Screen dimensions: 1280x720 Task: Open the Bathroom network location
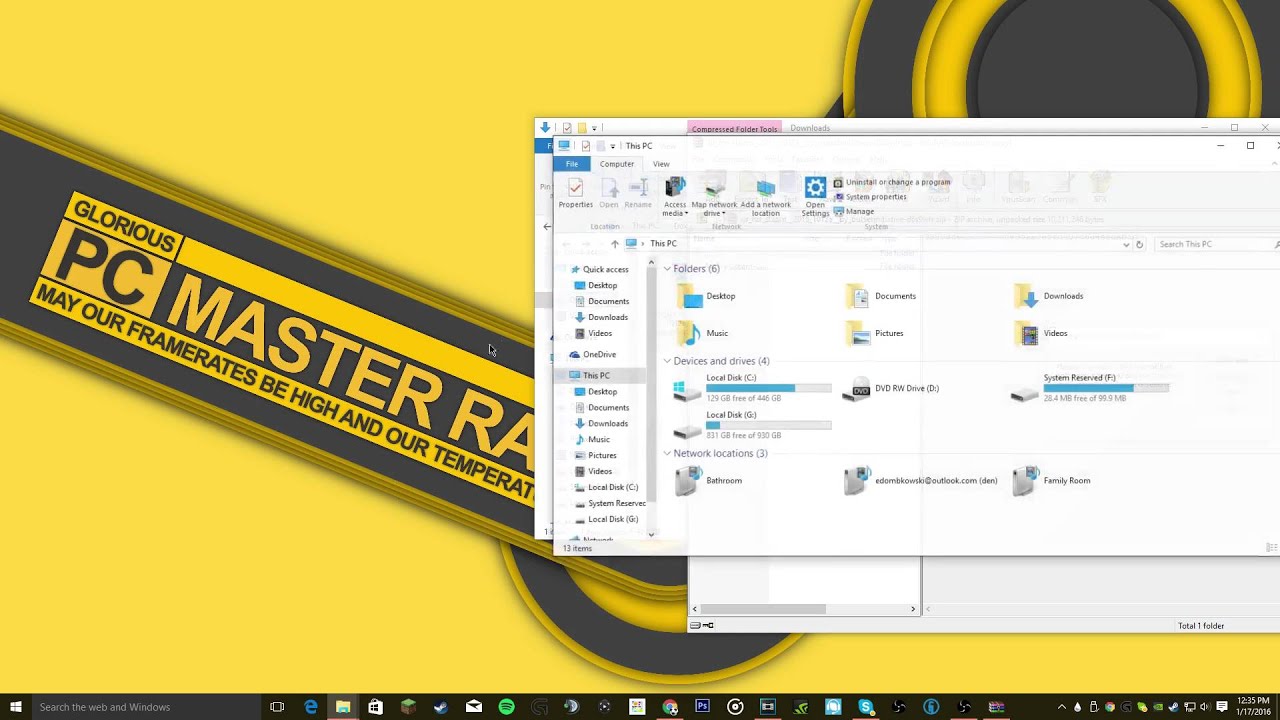[x=708, y=481]
